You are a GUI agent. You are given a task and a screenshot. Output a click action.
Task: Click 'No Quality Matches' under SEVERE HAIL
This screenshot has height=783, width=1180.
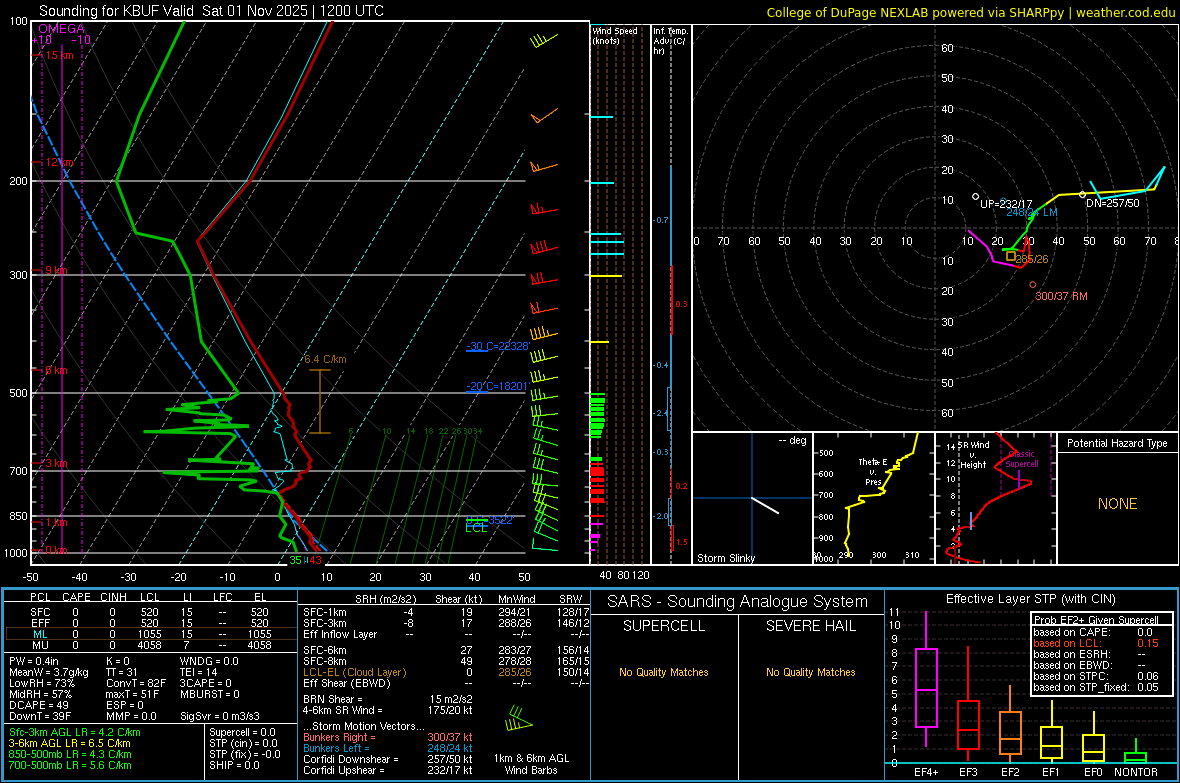coord(810,672)
